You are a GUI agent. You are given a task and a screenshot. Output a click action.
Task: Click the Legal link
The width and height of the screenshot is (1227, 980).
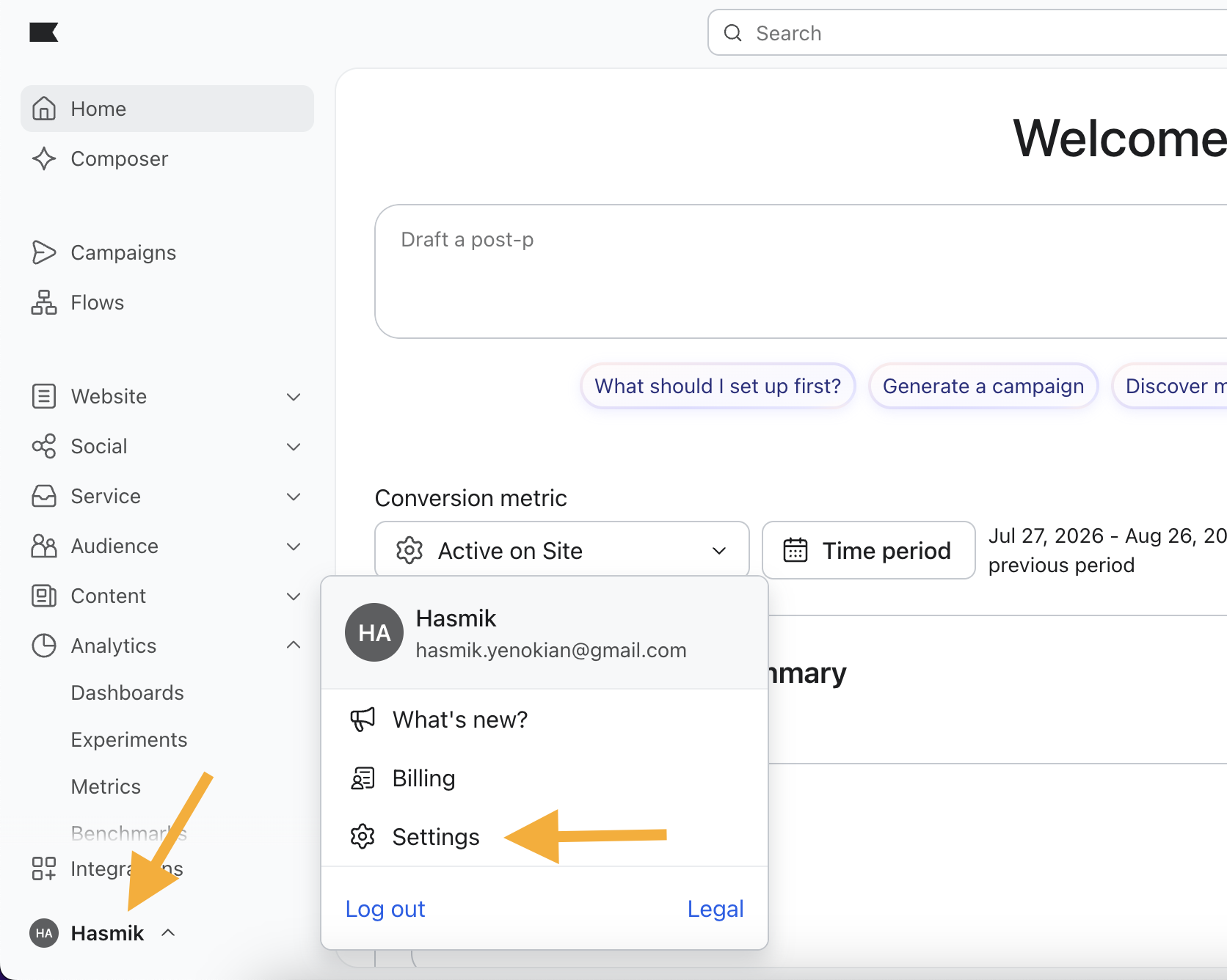click(716, 909)
